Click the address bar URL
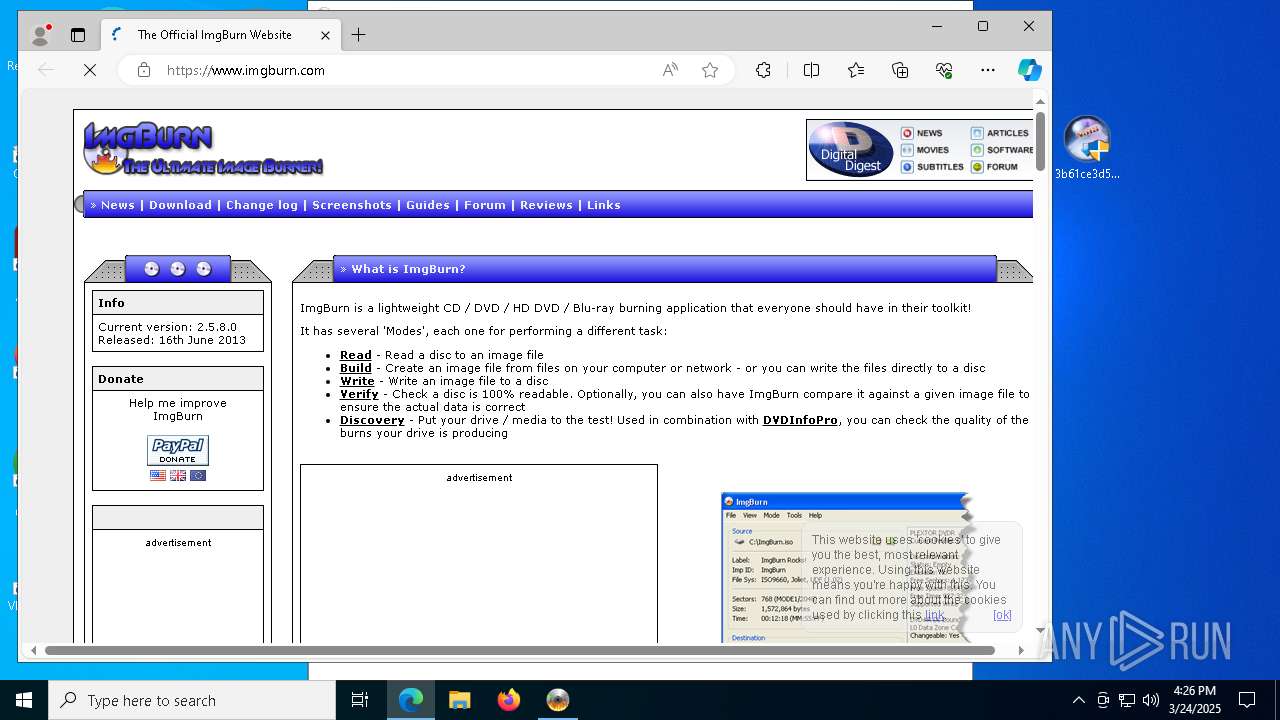Image resolution: width=1280 pixels, height=720 pixels. [246, 70]
